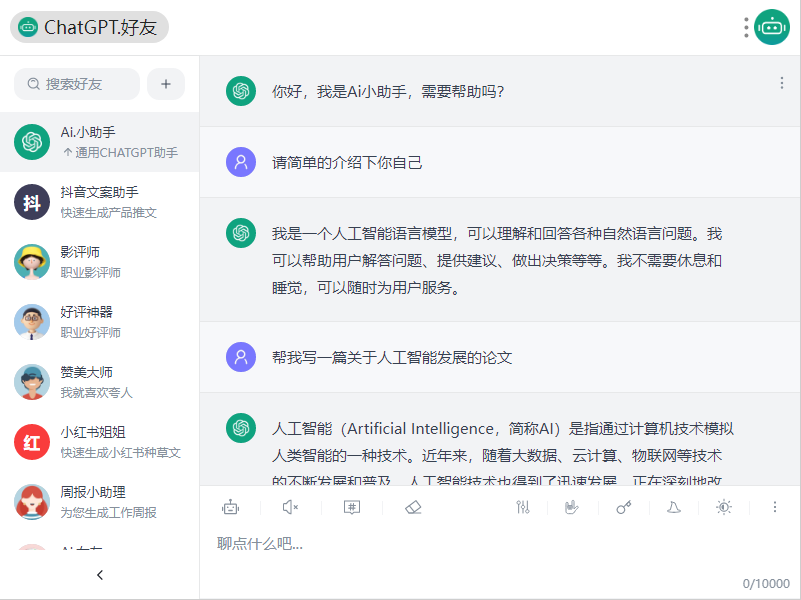Image resolution: width=801 pixels, height=600 pixels.
Task: Click the rock hand gesture icon
Action: click(572, 507)
